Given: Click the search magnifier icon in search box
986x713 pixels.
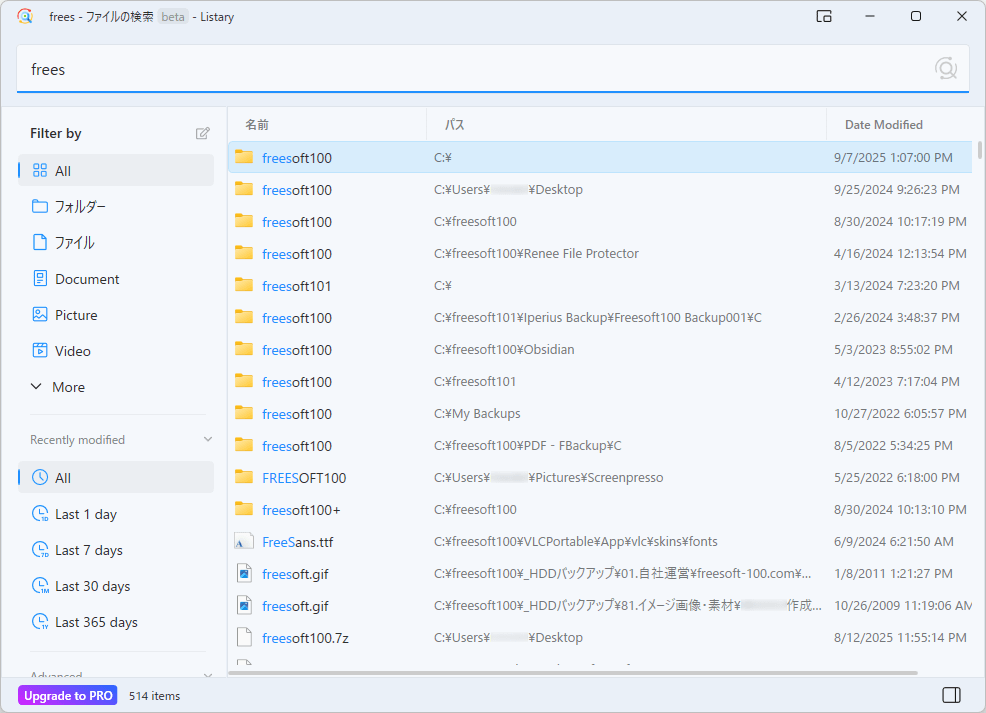Looking at the screenshot, I should pos(945,68).
